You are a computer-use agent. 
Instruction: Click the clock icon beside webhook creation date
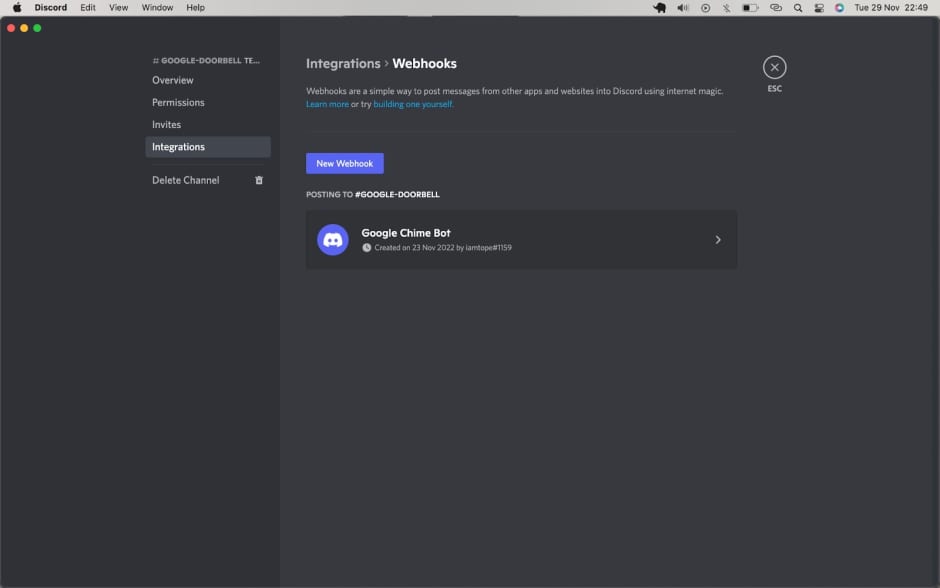pos(366,248)
